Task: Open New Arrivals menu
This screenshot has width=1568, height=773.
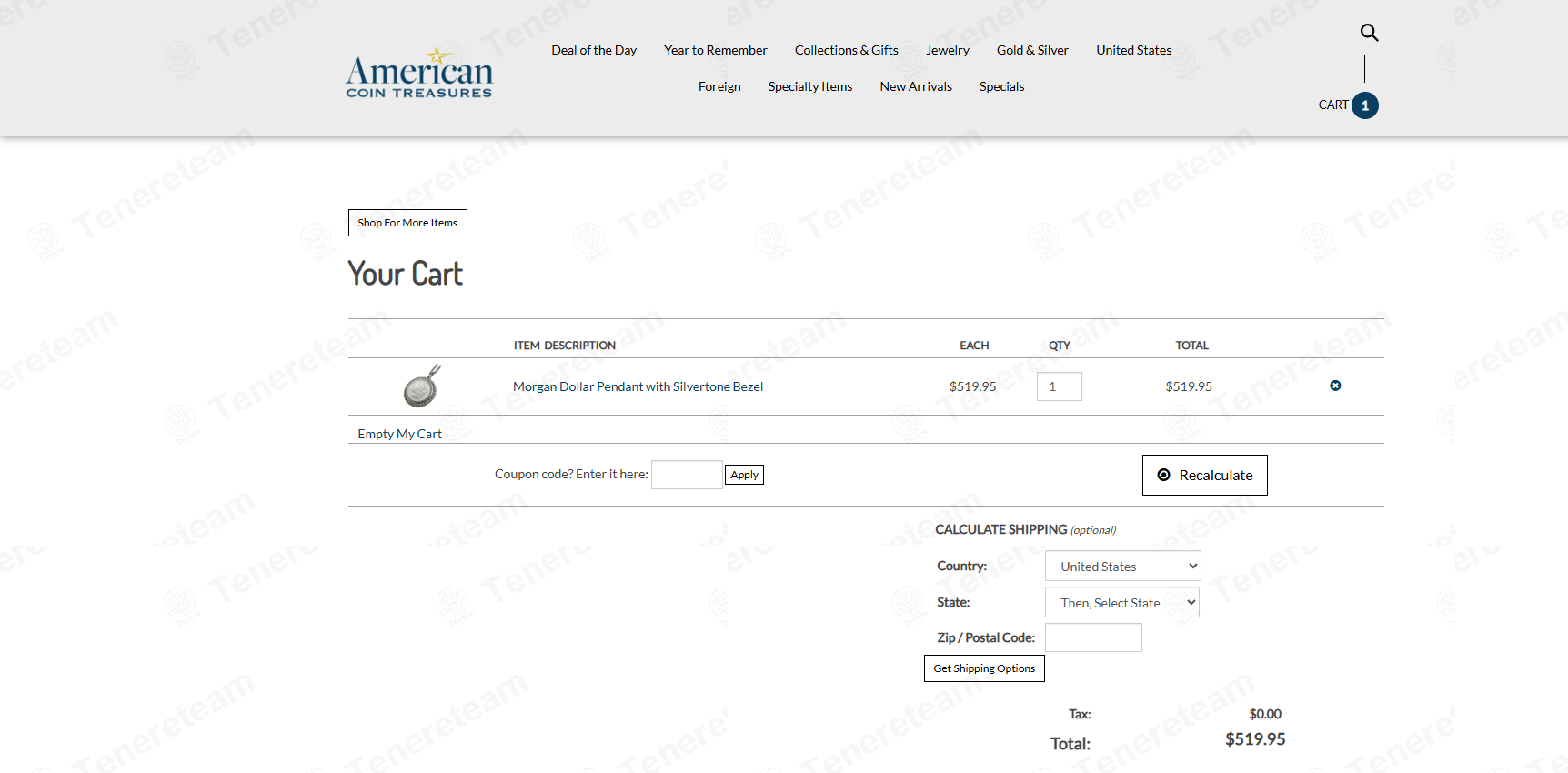Action: coord(916,86)
